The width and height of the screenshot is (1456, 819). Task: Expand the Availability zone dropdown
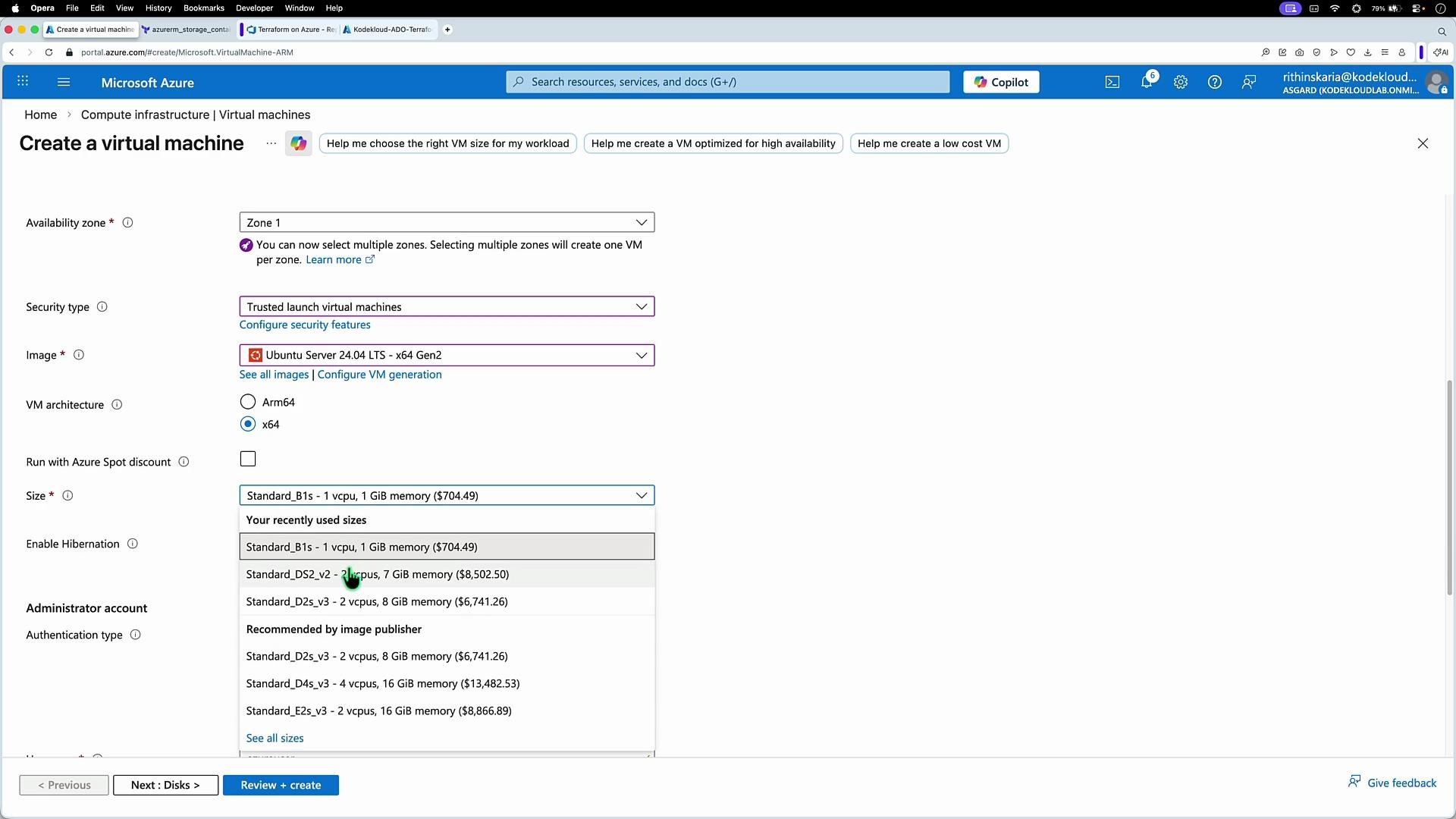(x=447, y=222)
